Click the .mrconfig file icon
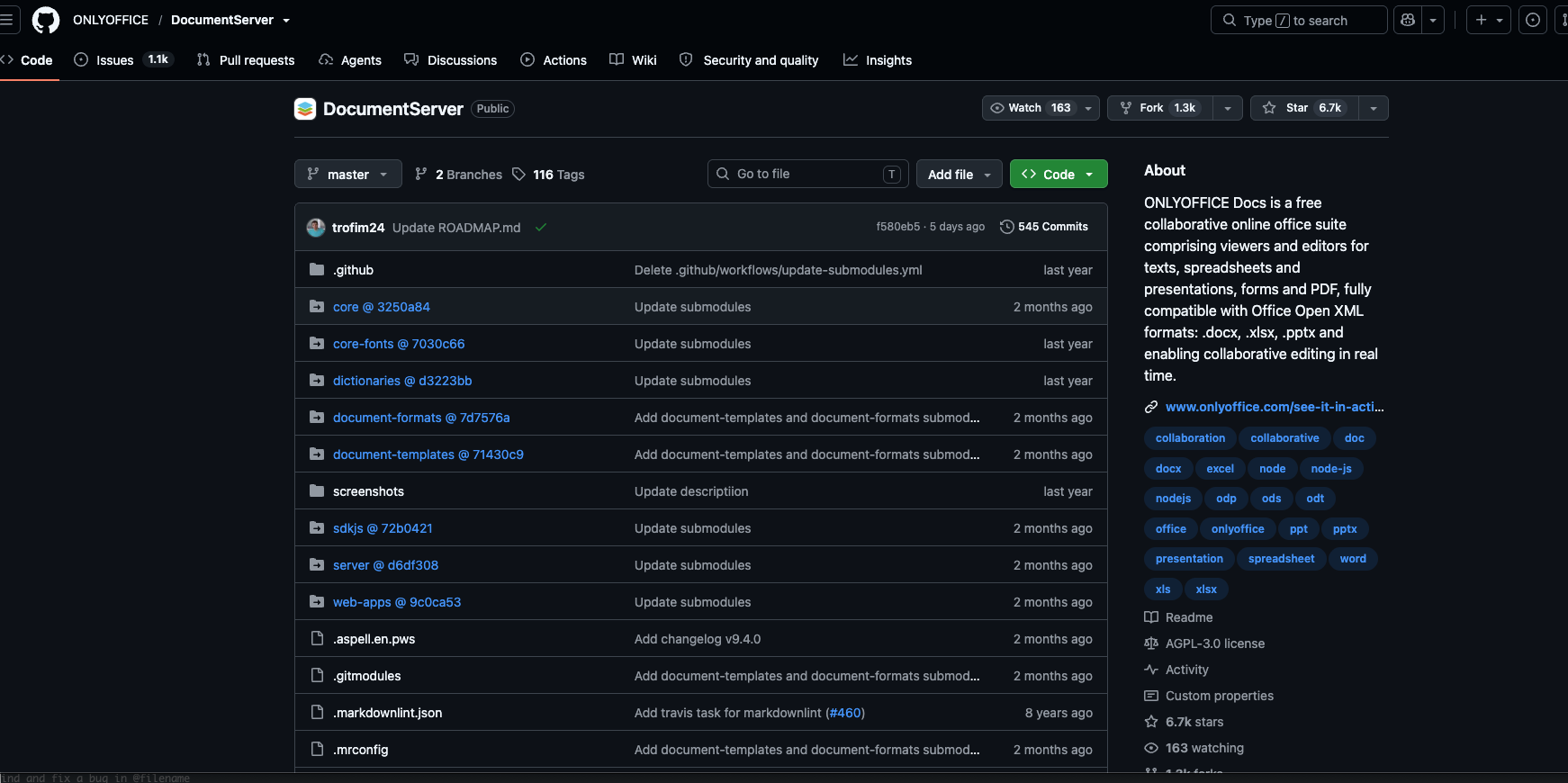This screenshot has height=783, width=1568. point(317,750)
